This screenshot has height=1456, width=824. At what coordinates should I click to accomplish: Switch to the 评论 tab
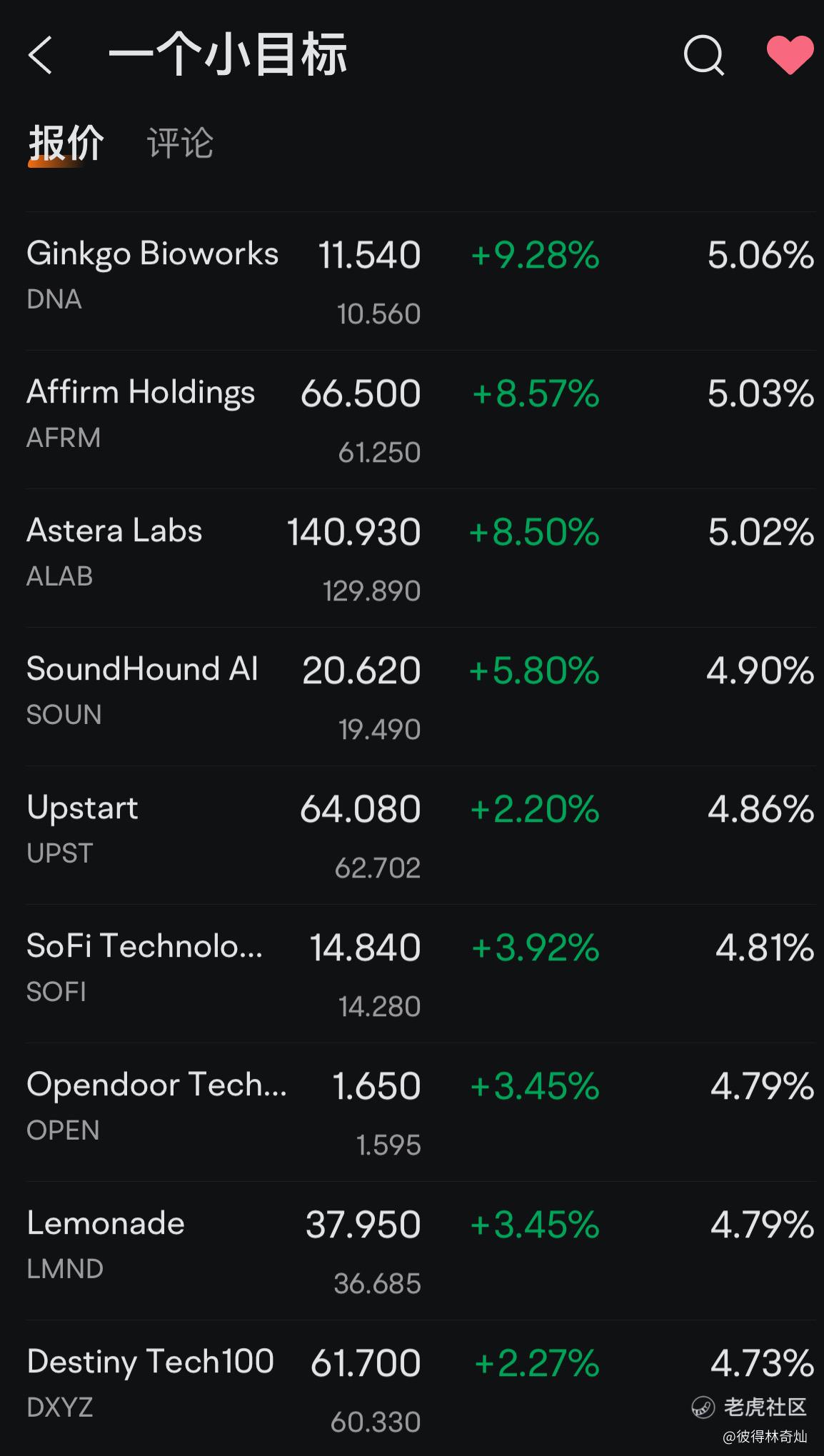[x=180, y=143]
